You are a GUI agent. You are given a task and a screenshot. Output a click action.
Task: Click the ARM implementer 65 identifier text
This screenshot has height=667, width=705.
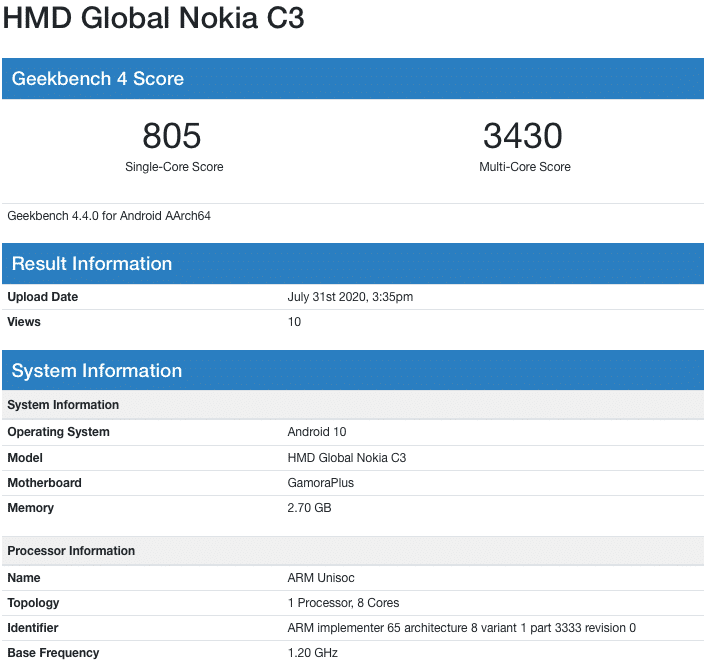tap(461, 628)
